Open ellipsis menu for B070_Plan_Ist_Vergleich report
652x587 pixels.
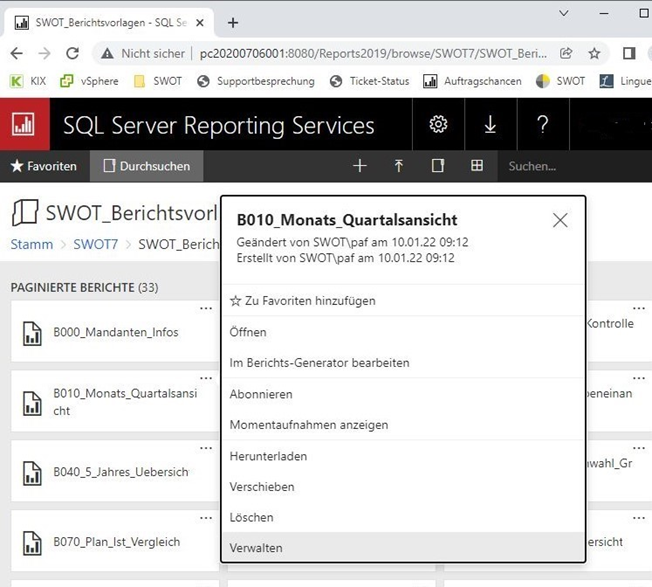click(206, 518)
